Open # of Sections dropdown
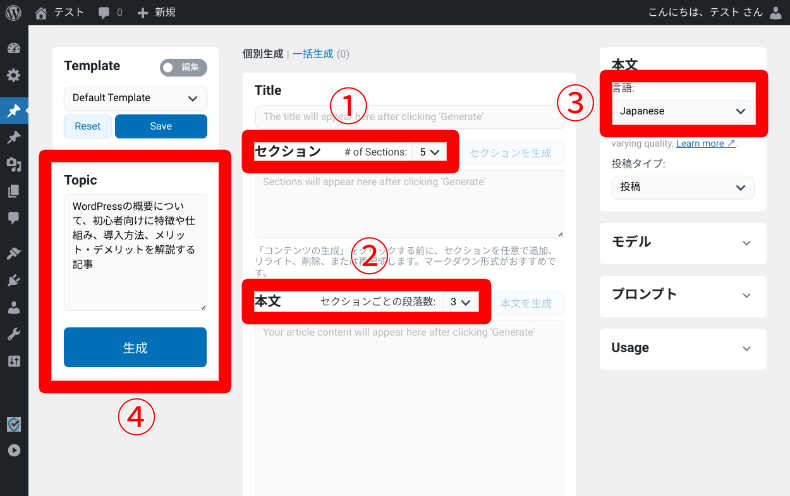The height and width of the screenshot is (496, 790). pos(429,152)
